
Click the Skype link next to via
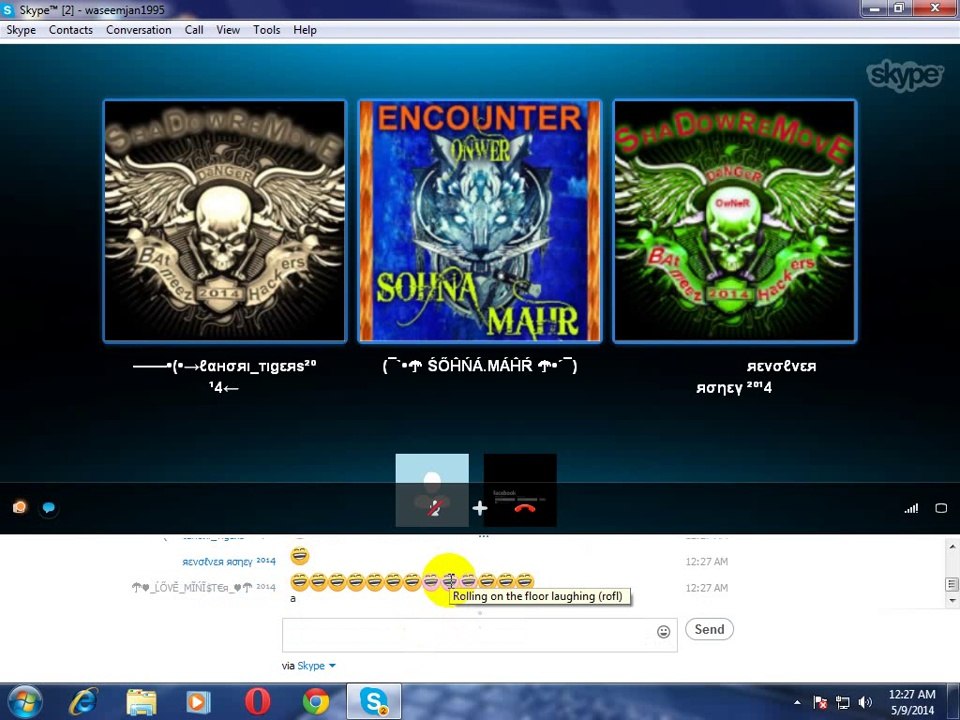(311, 666)
